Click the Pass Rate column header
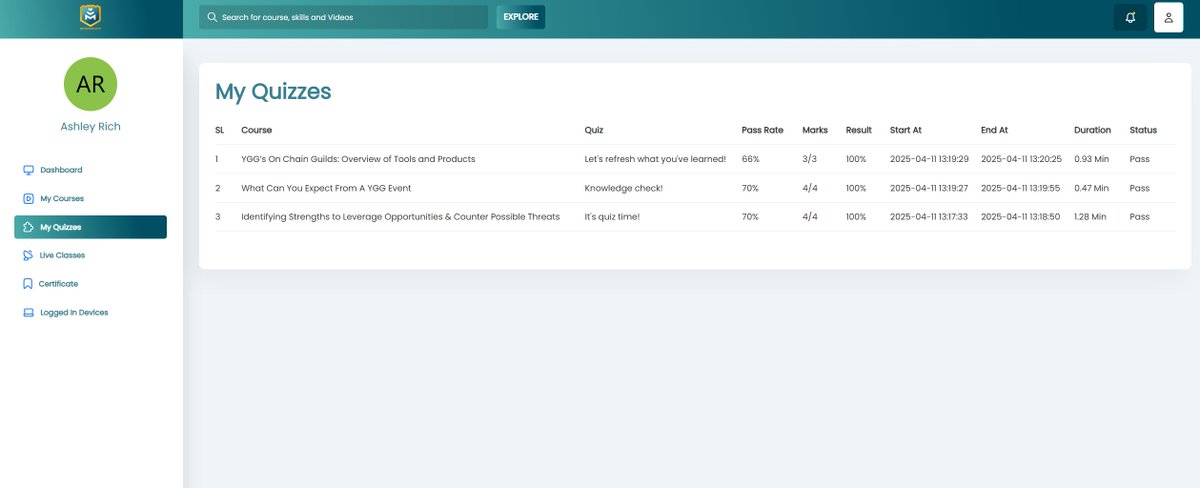Viewport: 1200px width, 488px height. [x=763, y=130]
